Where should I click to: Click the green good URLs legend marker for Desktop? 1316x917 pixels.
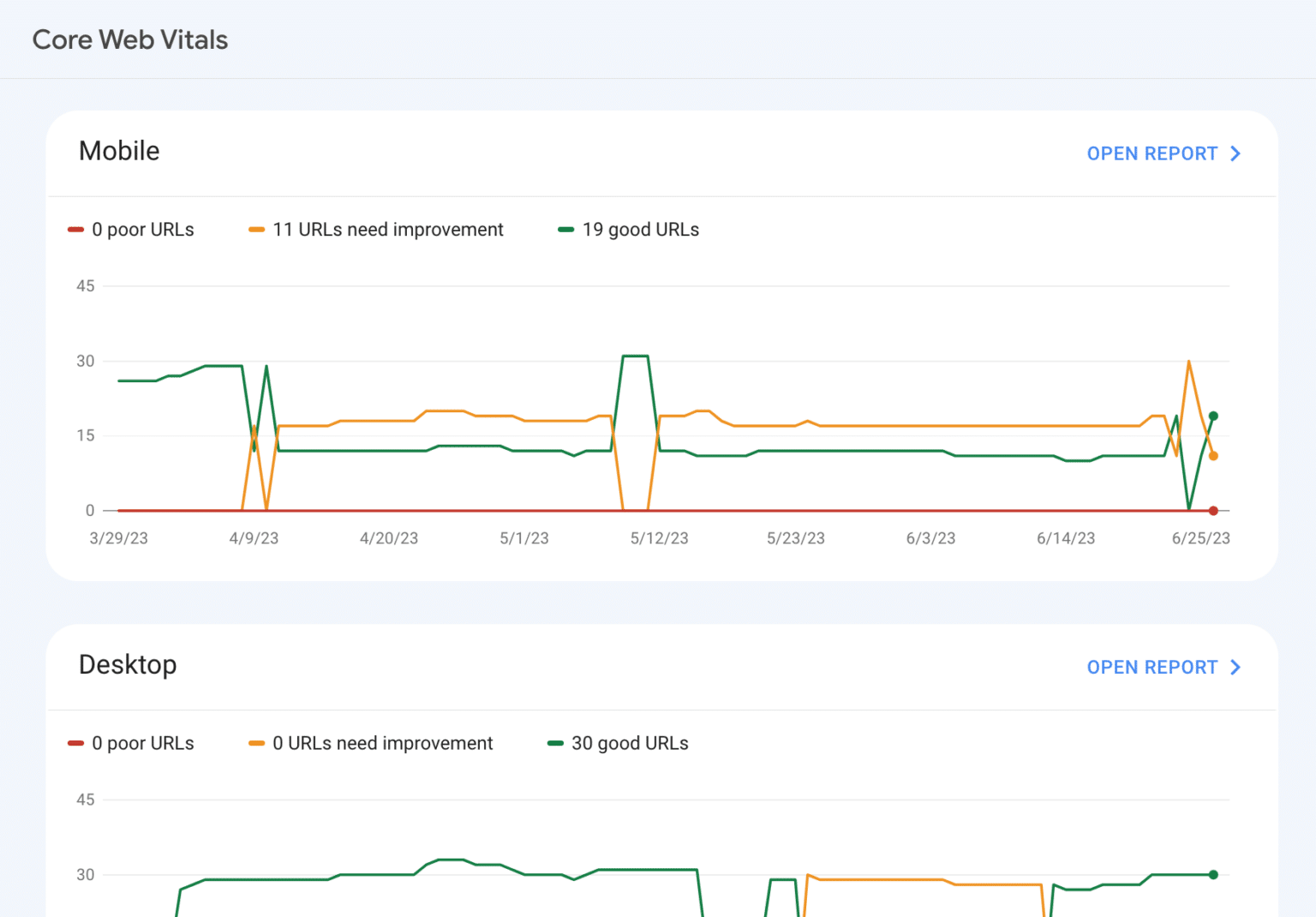coord(555,743)
